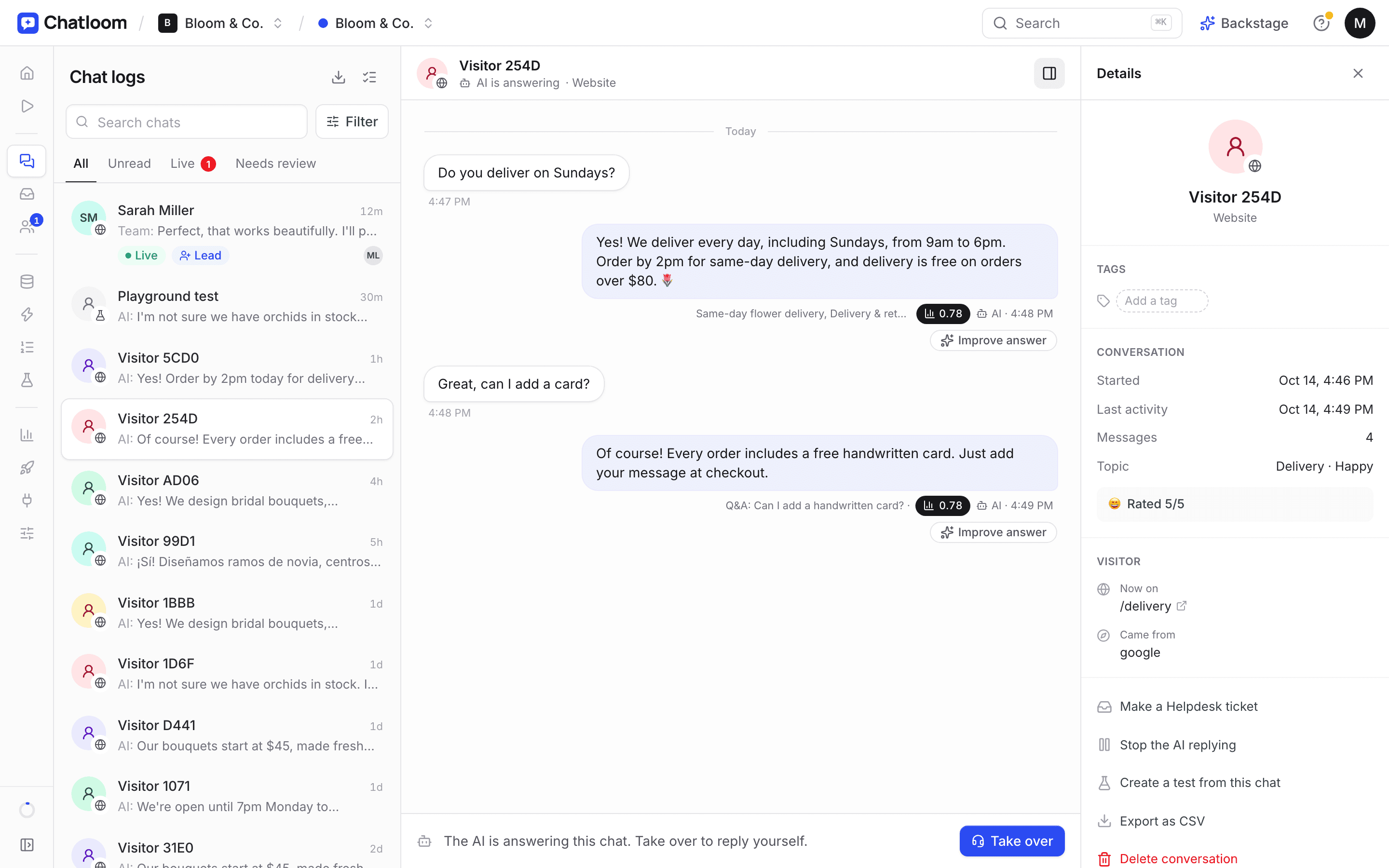
Task: Click the 0.78 confidence badge at 4:49 PM
Action: (x=942, y=505)
